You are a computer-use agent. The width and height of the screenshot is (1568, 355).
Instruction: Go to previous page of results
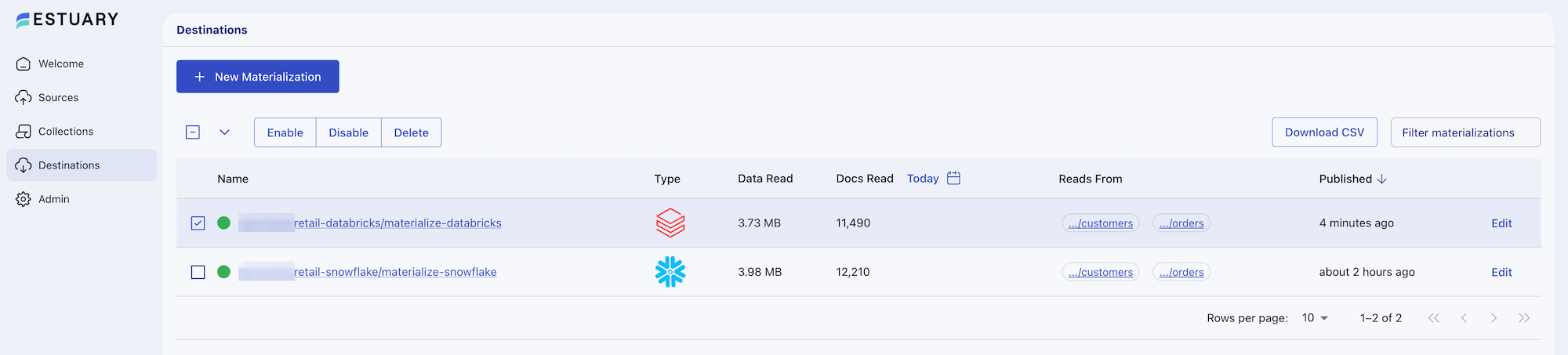coord(1464,317)
